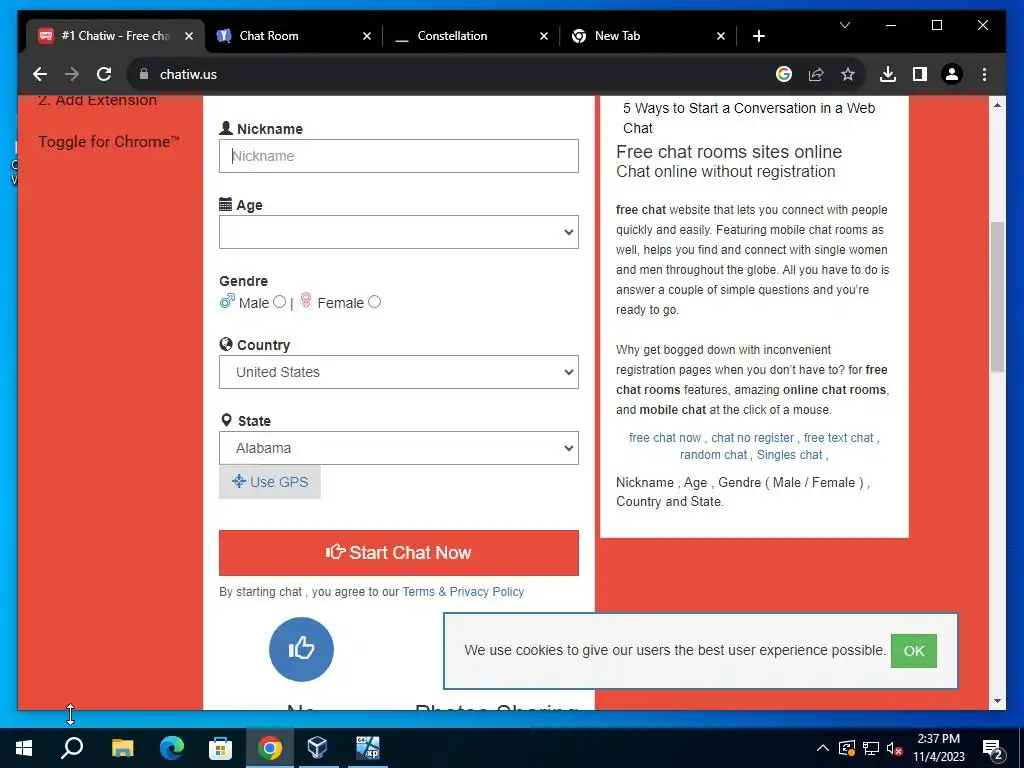This screenshot has width=1024, height=768.
Task: Open a new tab with plus button
Action: (758, 36)
